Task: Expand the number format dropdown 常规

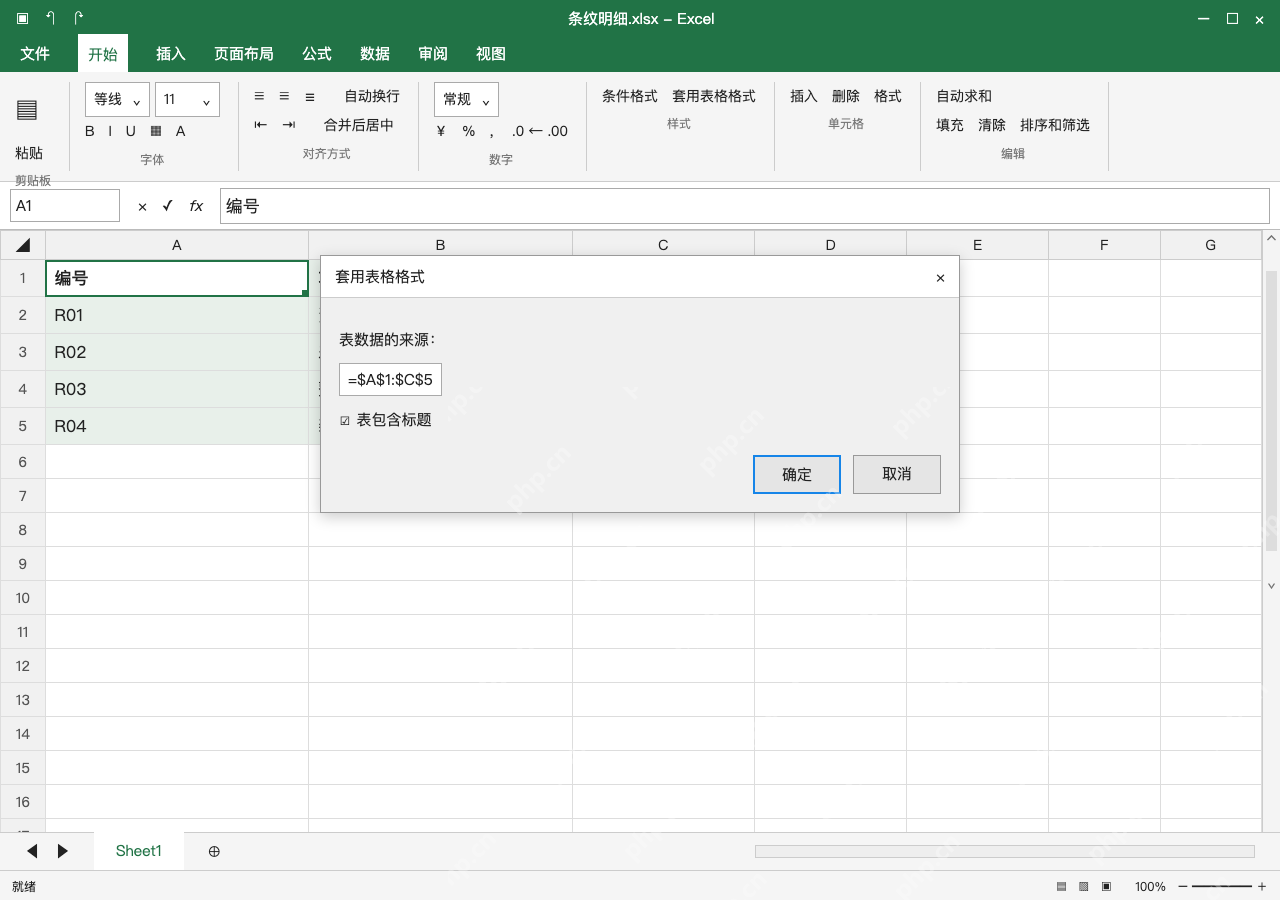Action: click(466, 100)
